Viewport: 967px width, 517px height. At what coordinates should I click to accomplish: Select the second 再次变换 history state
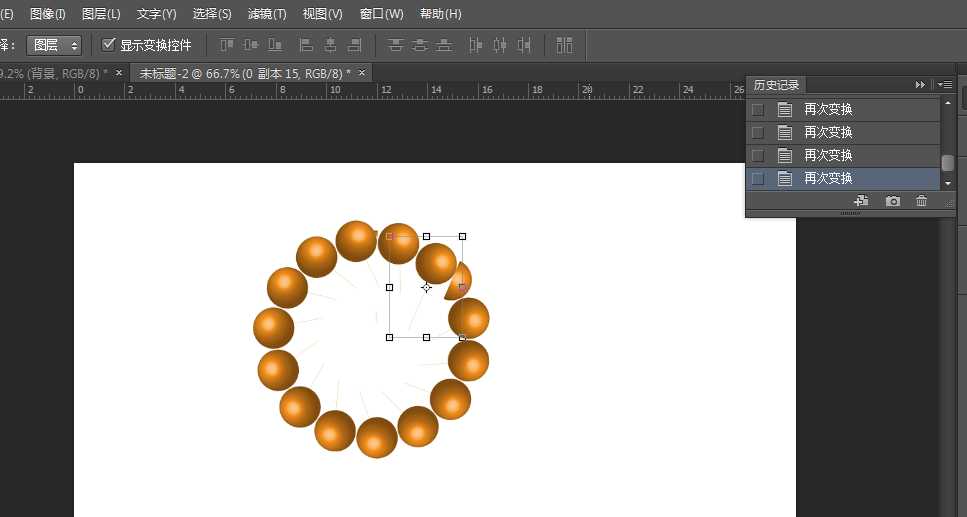[828, 132]
